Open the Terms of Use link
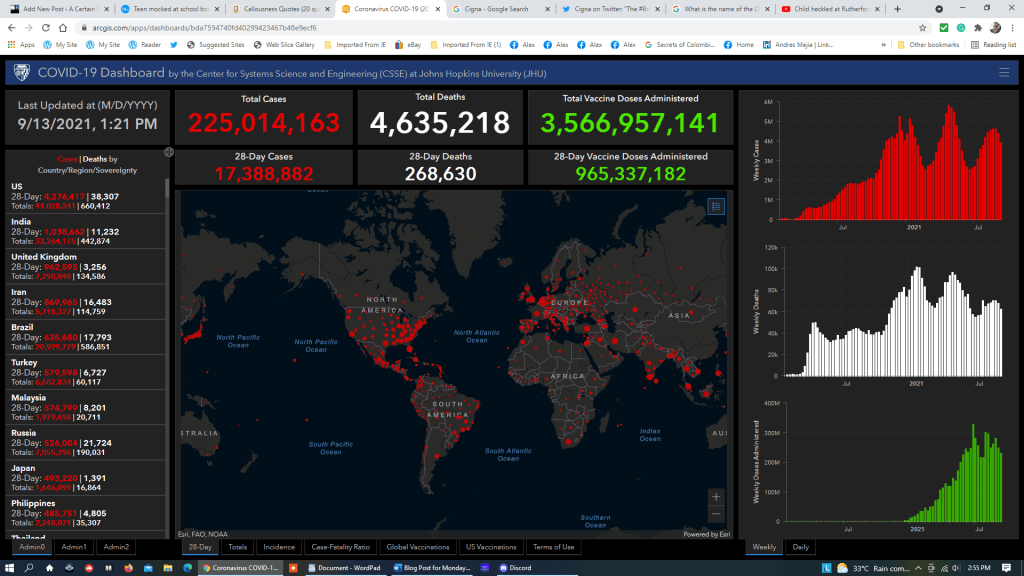 (553, 547)
